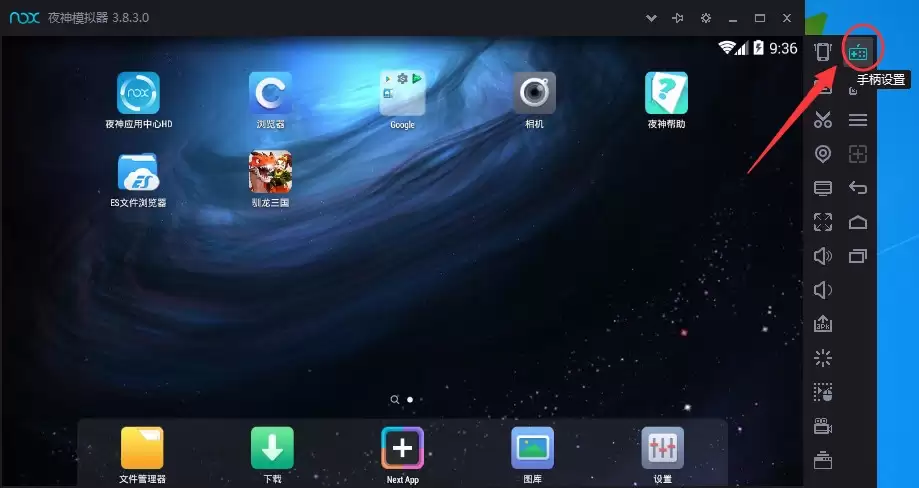Click the loading-spinner restart icon in sidebar
This screenshot has width=919, height=488.
823,358
